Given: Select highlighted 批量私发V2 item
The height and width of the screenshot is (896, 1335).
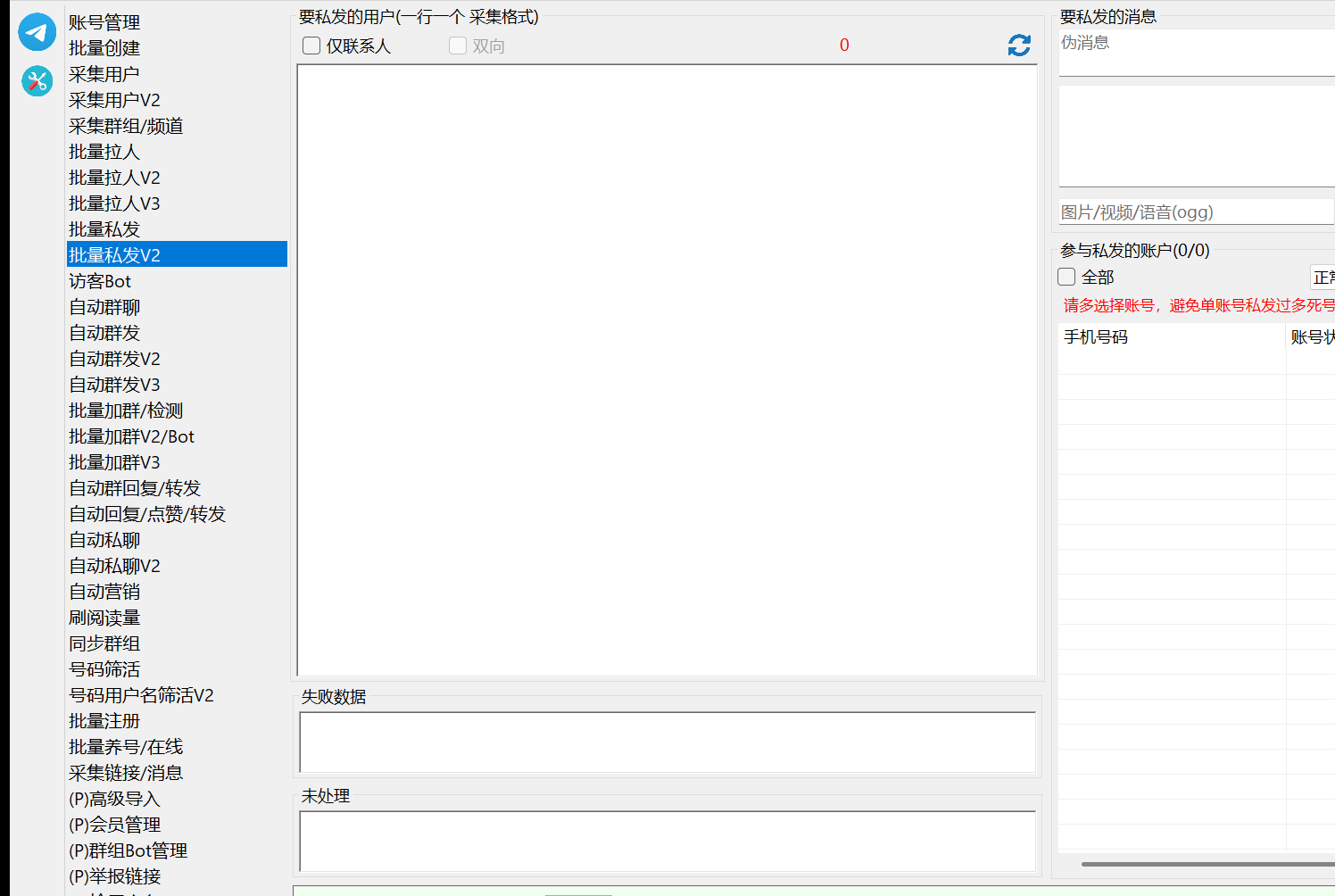Looking at the screenshot, I should point(177,255).
